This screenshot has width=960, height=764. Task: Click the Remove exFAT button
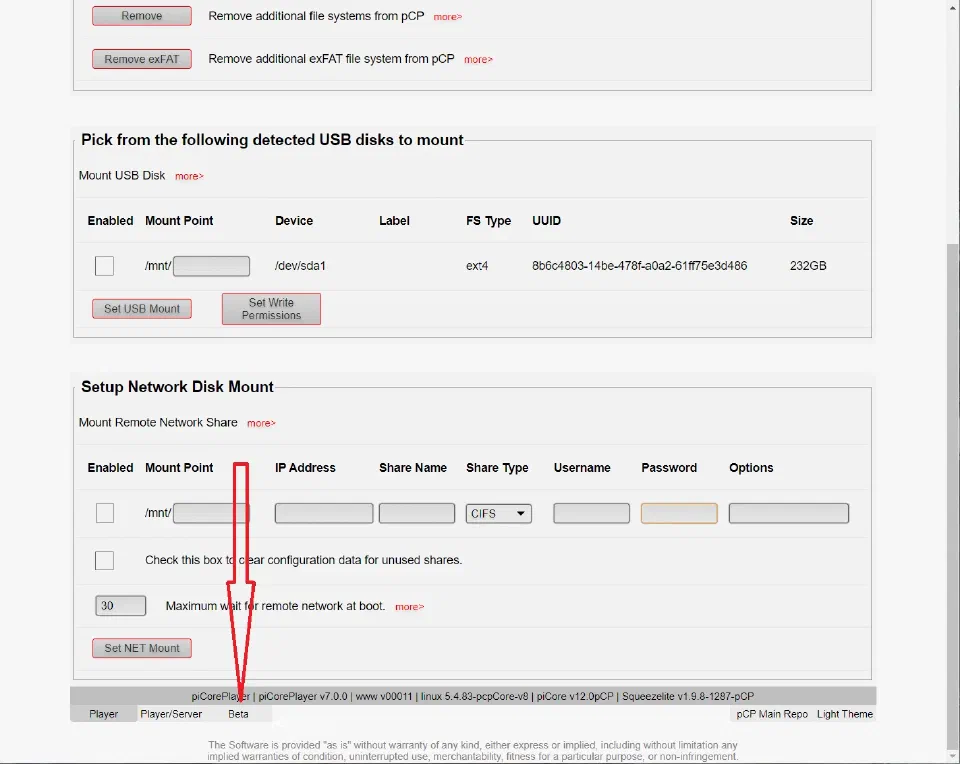[141, 59]
